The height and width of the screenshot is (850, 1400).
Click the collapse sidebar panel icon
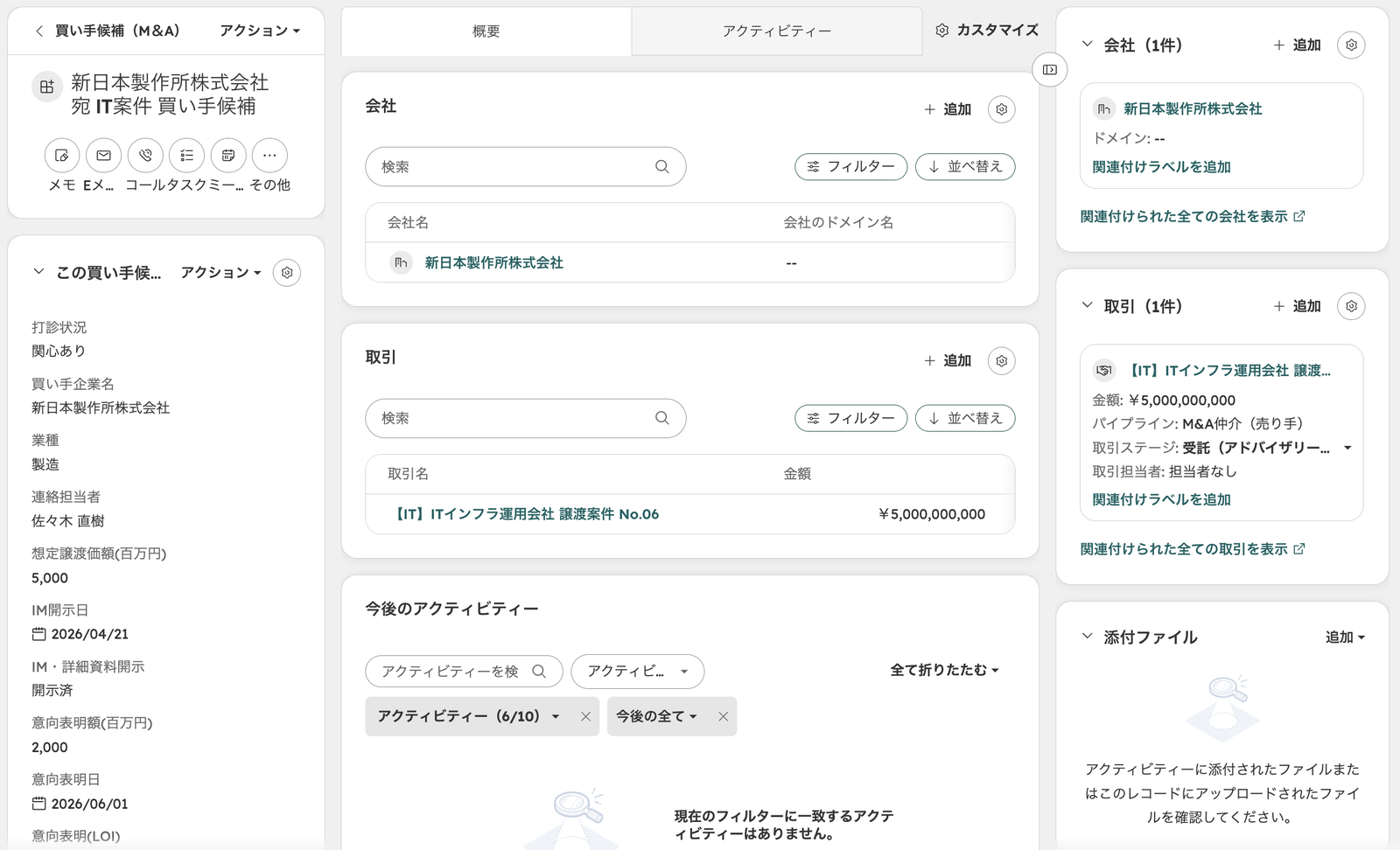[1050, 70]
